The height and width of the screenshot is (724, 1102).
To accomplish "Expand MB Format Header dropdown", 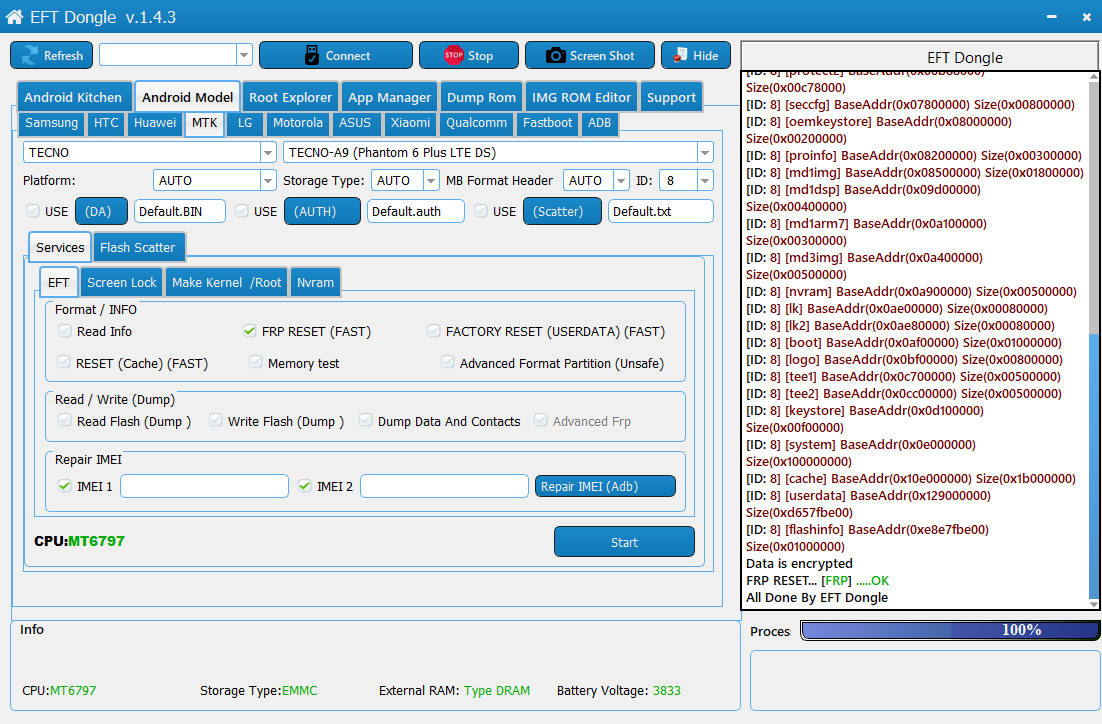I will tap(621, 181).
